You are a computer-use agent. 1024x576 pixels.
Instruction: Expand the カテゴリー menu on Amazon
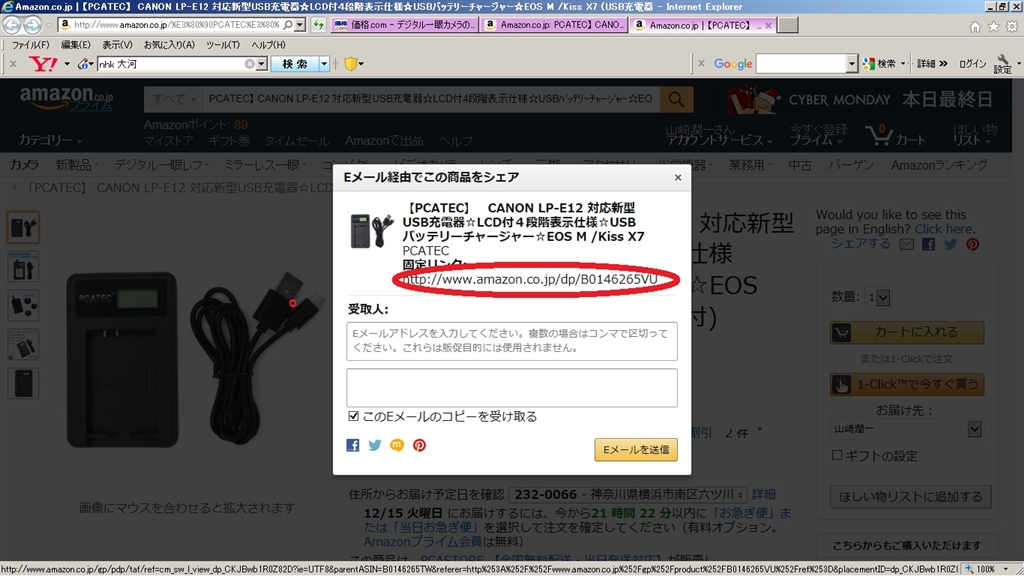pyautogui.click(x=50, y=140)
